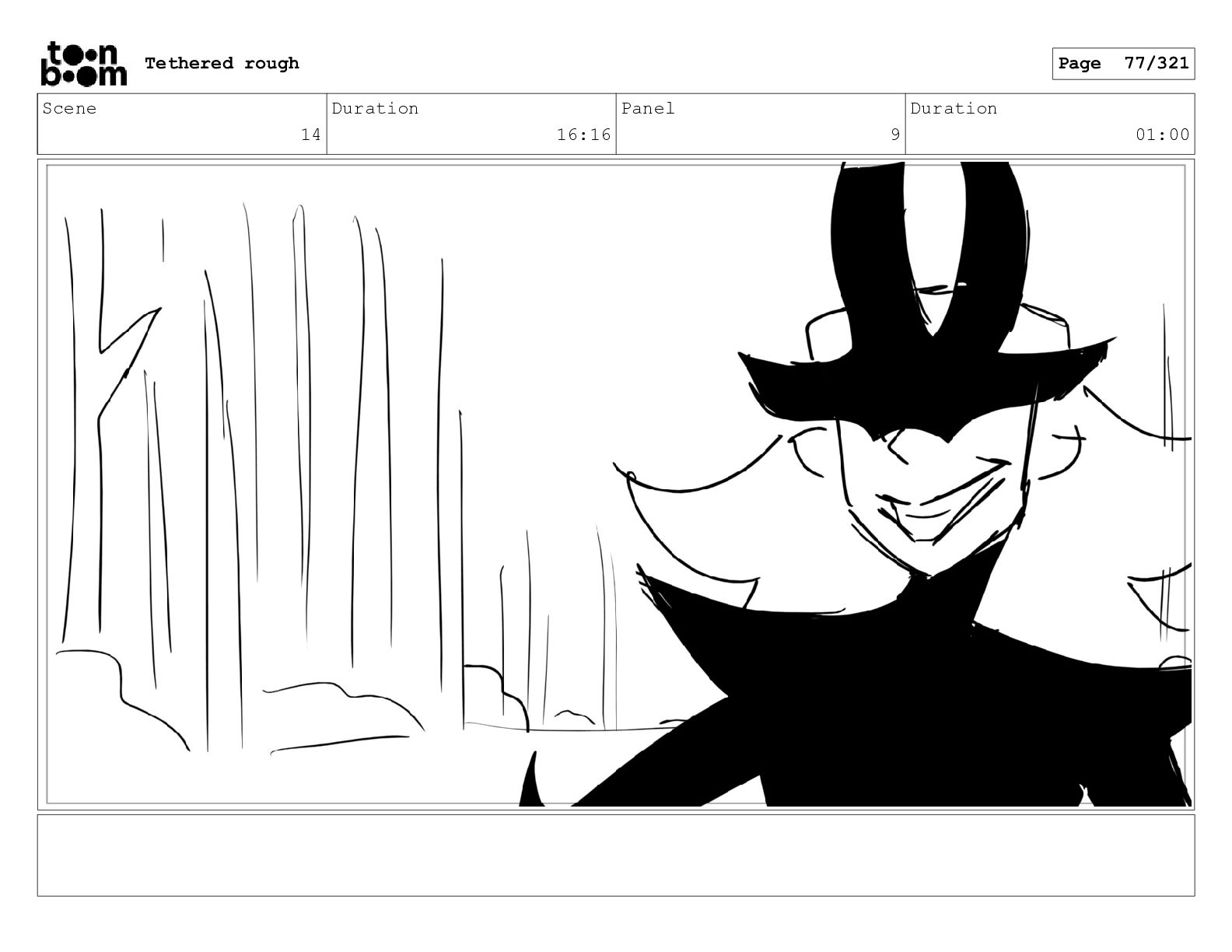Click the scene number '14'

pyautogui.click(x=310, y=135)
